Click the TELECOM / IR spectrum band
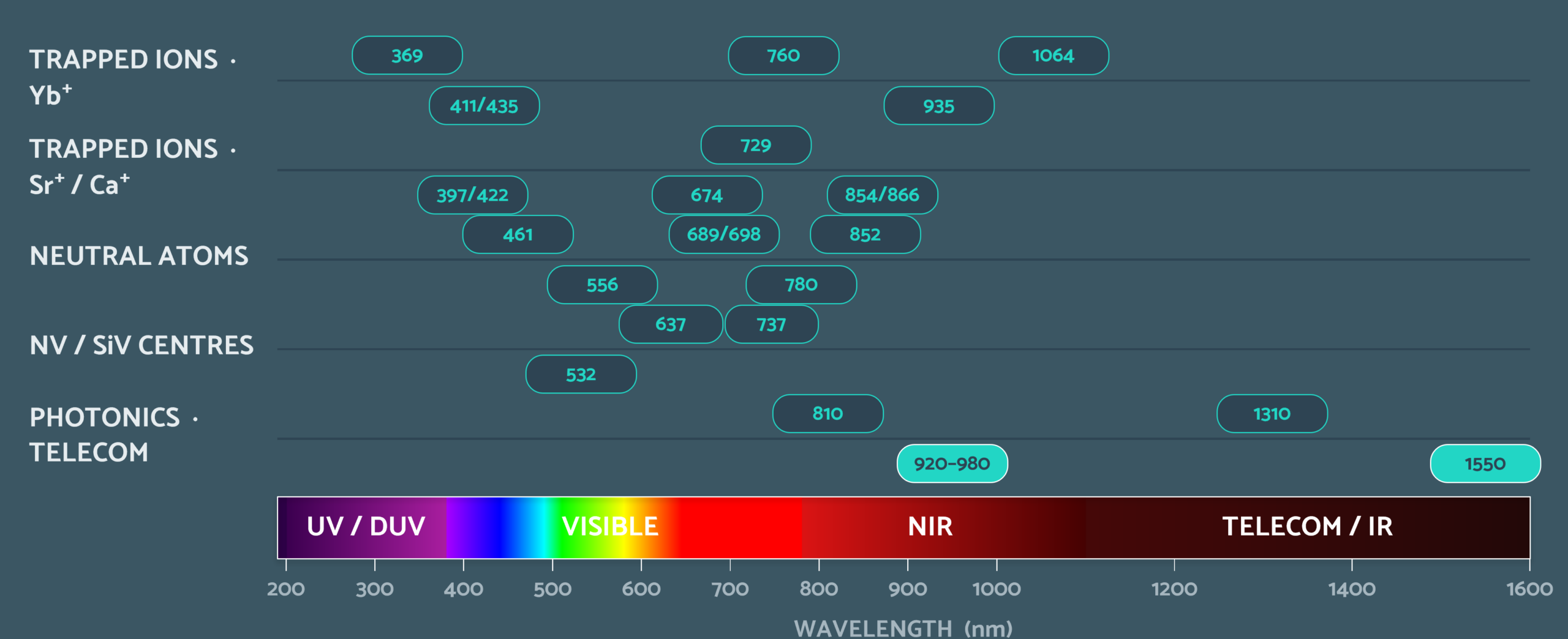This screenshot has width=1568, height=639. pyautogui.click(x=1308, y=526)
